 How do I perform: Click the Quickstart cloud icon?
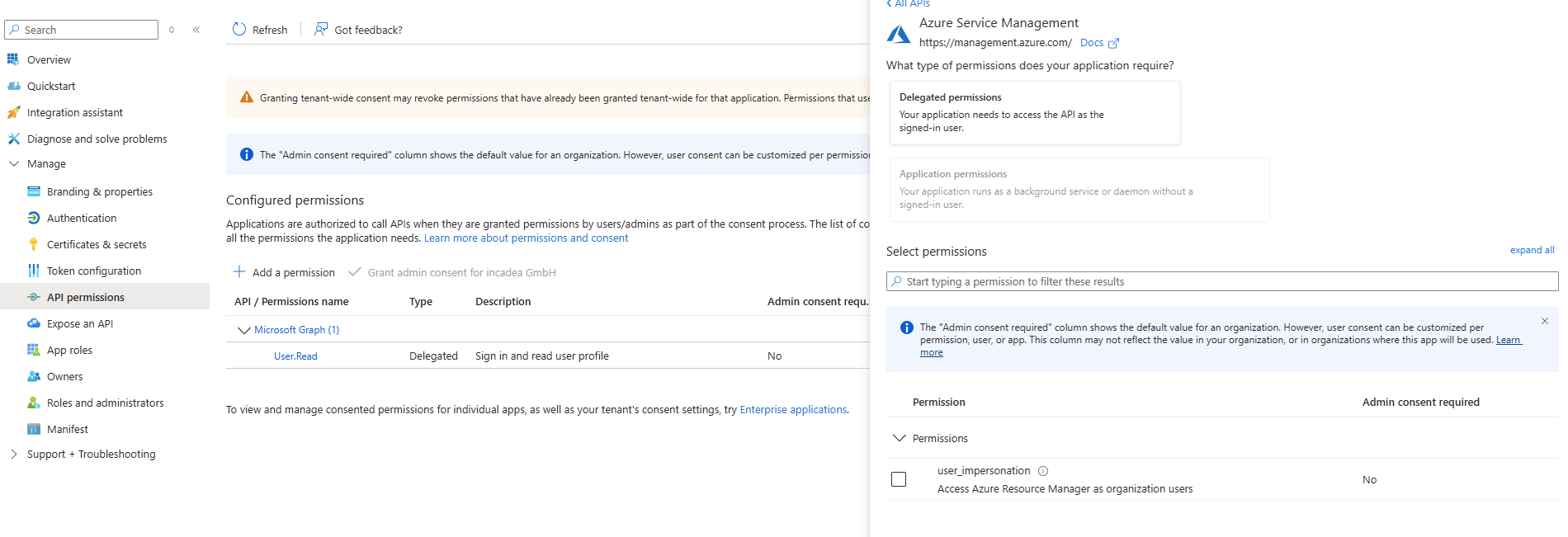pos(13,86)
